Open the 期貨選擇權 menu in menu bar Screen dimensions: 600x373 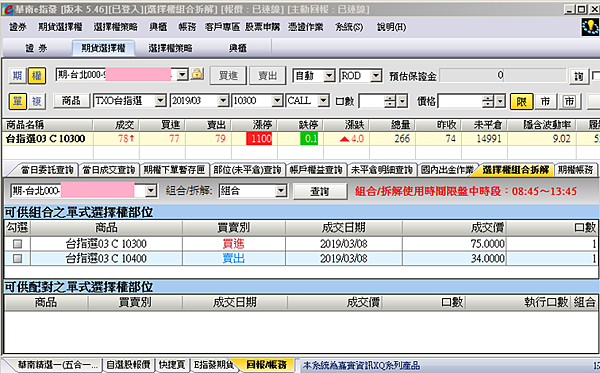point(60,27)
